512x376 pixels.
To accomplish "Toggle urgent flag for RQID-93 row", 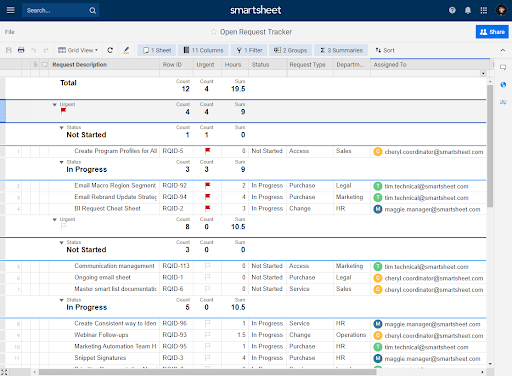I will click(207, 335).
